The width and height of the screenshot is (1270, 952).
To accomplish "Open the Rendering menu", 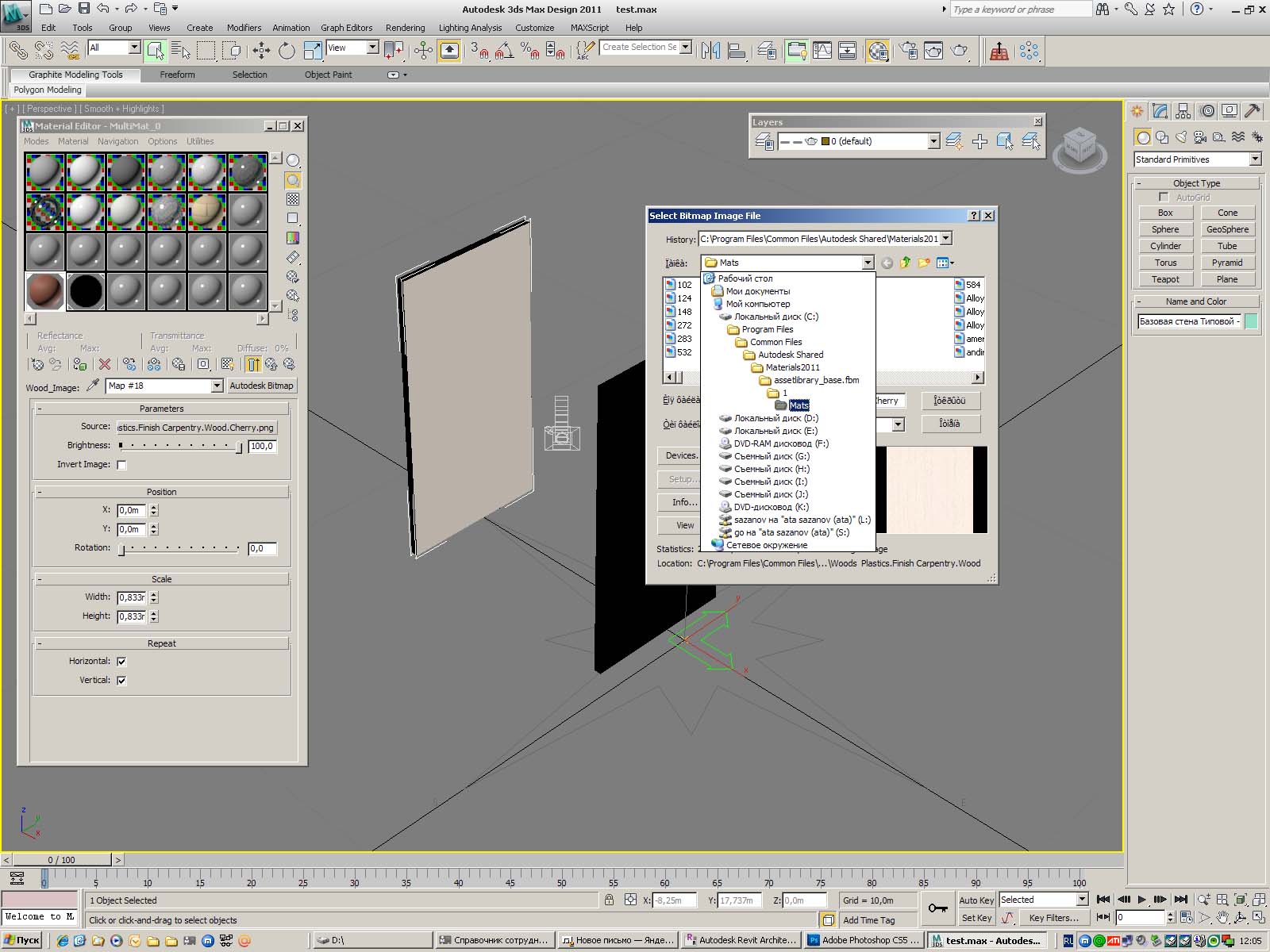I will tap(405, 28).
